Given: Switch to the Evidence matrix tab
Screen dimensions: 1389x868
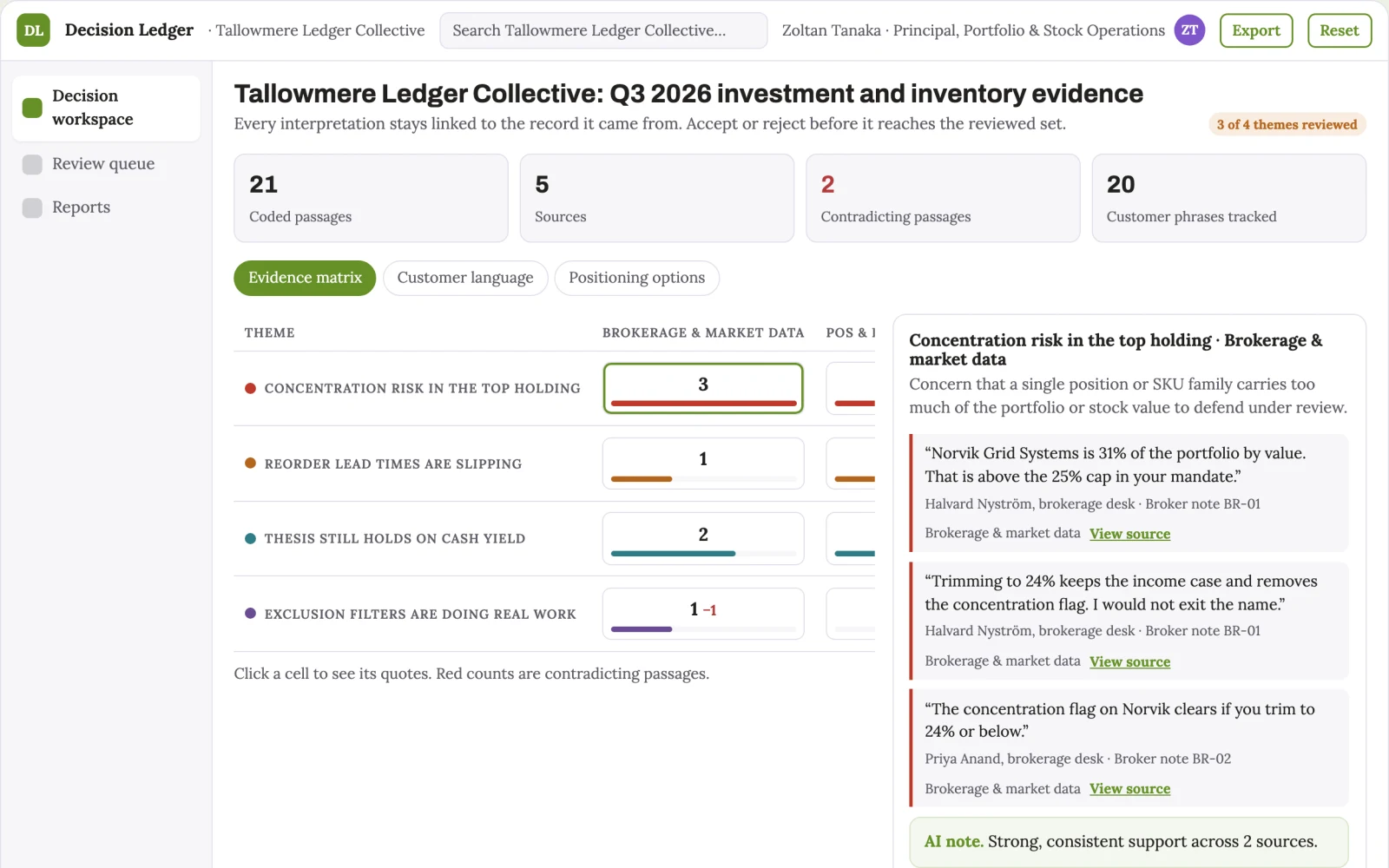Looking at the screenshot, I should [305, 278].
